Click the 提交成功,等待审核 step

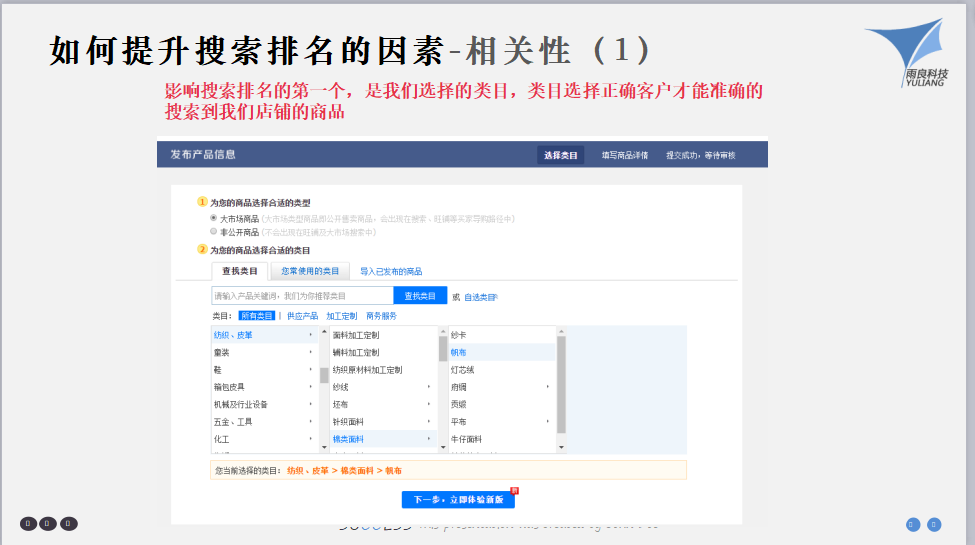(701, 155)
